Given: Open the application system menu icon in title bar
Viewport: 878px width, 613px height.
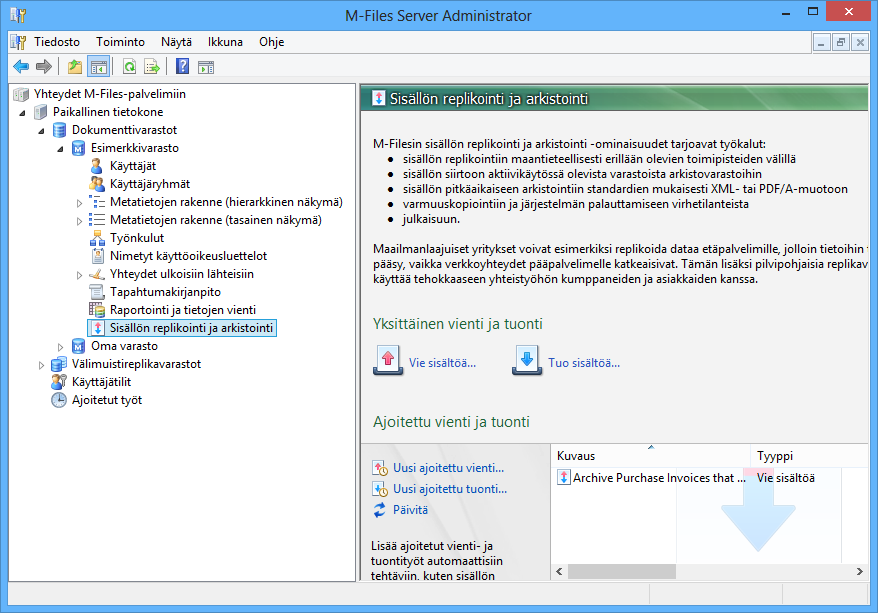Looking at the screenshot, I should coord(18,15).
